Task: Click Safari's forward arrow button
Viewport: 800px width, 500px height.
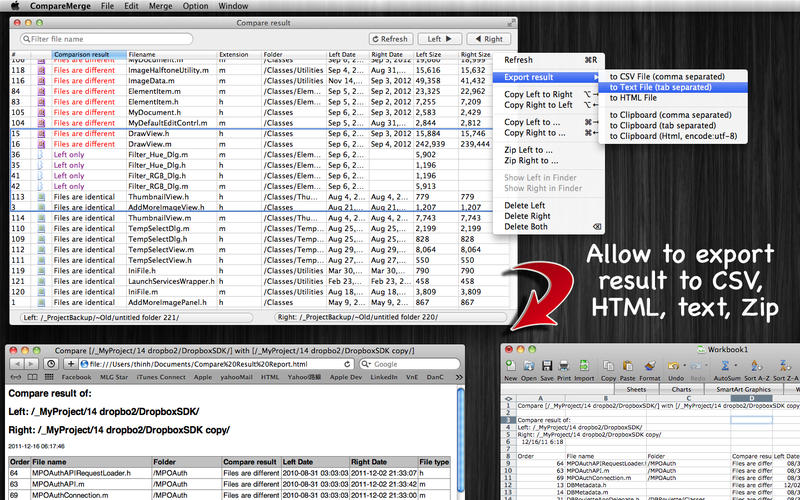Action: click(x=31, y=364)
